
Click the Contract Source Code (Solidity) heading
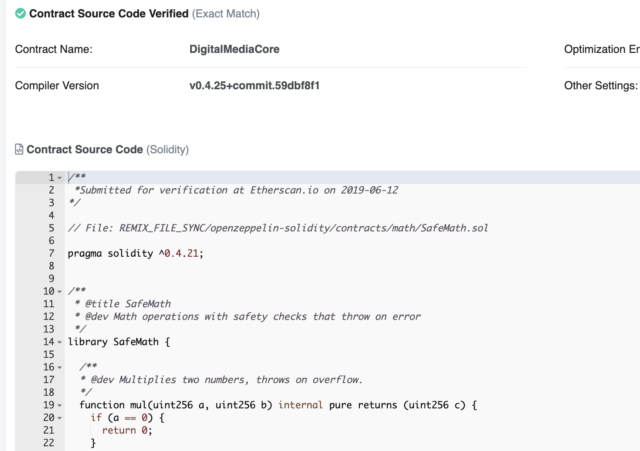pyautogui.click(x=107, y=149)
